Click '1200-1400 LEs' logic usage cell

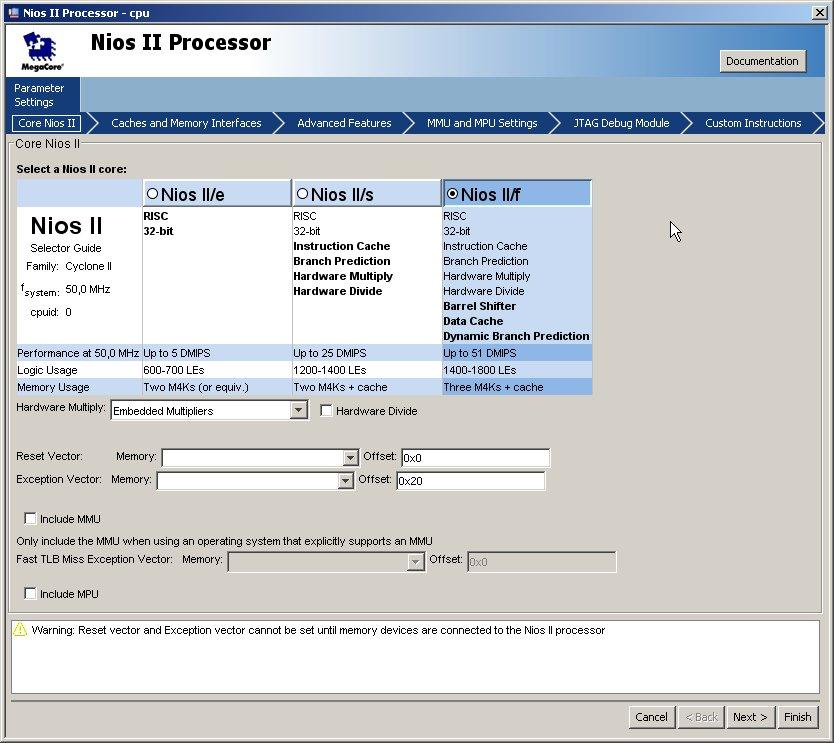[367, 370]
